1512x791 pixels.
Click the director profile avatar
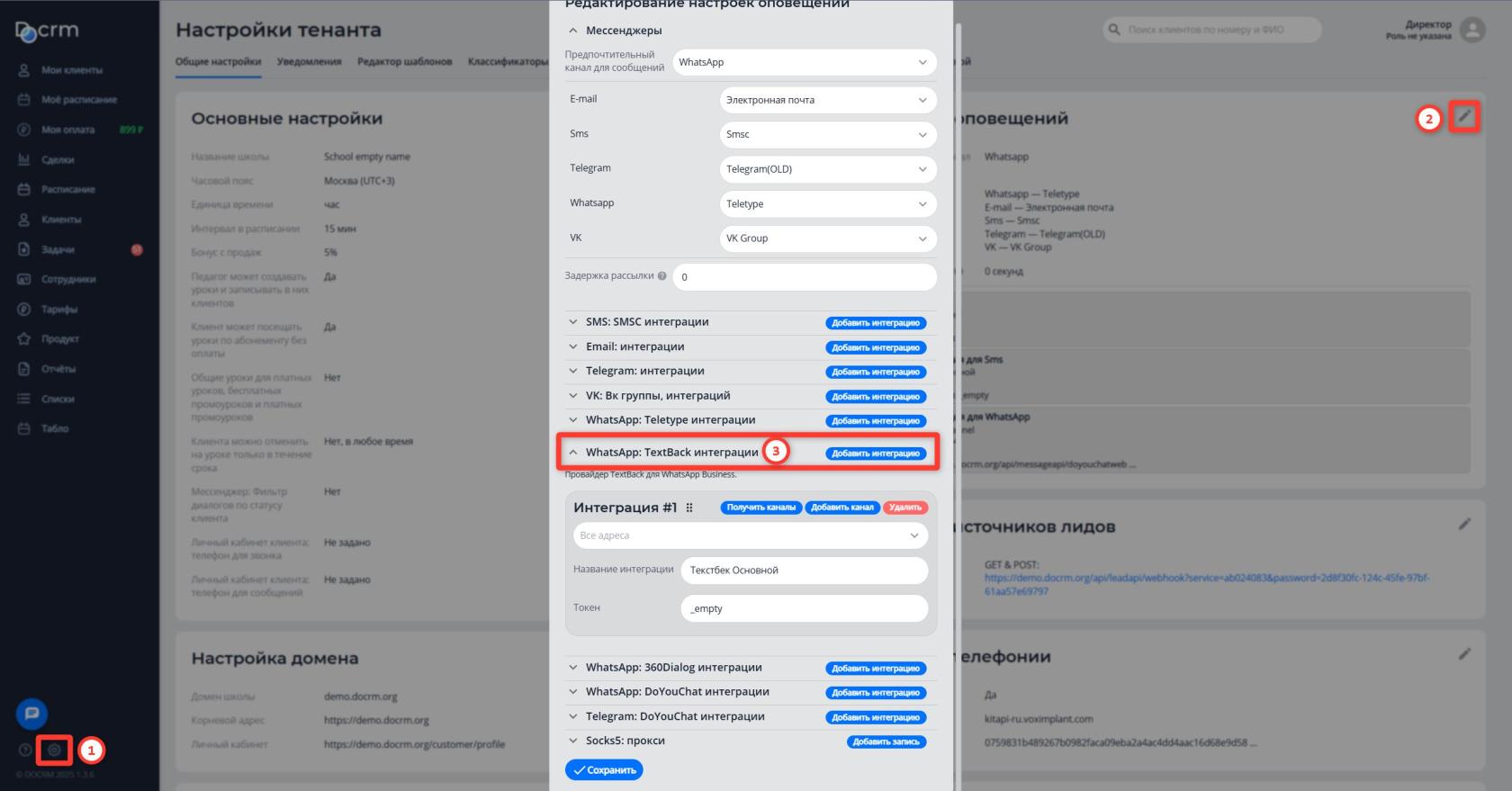click(1472, 31)
